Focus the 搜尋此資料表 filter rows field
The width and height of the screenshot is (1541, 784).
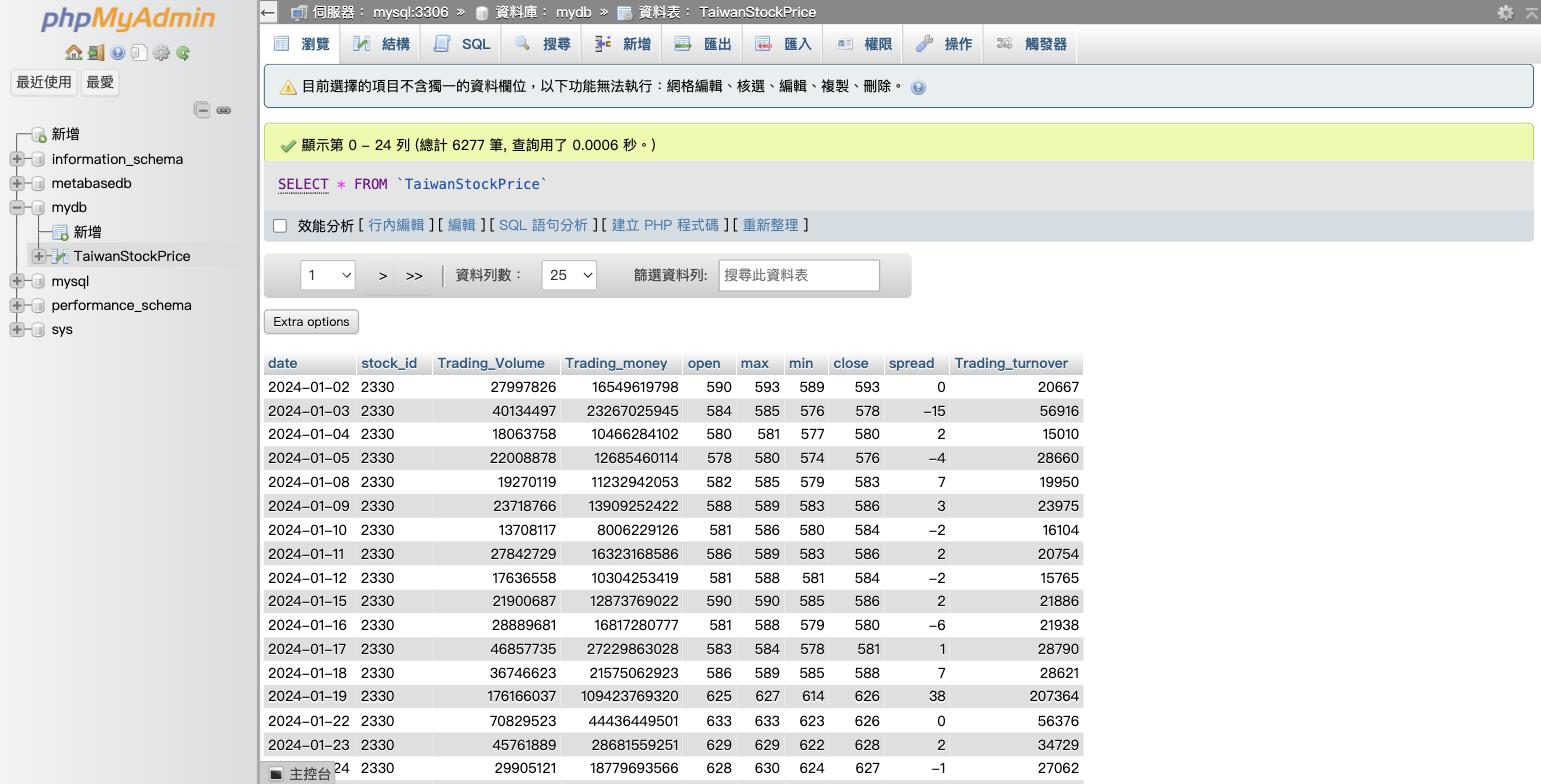pos(799,275)
